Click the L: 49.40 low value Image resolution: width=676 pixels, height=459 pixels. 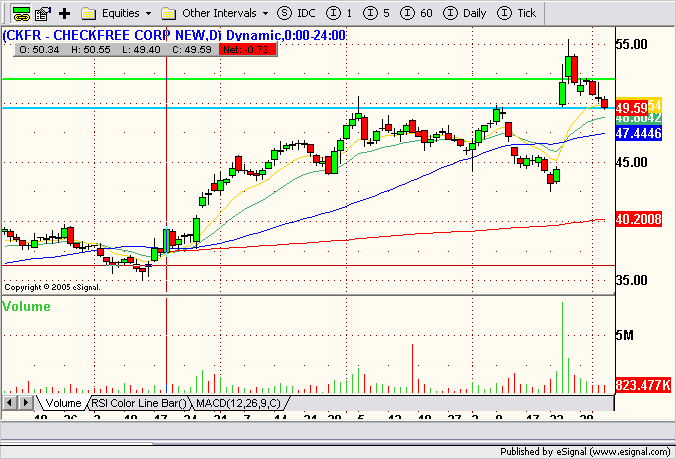coord(141,50)
